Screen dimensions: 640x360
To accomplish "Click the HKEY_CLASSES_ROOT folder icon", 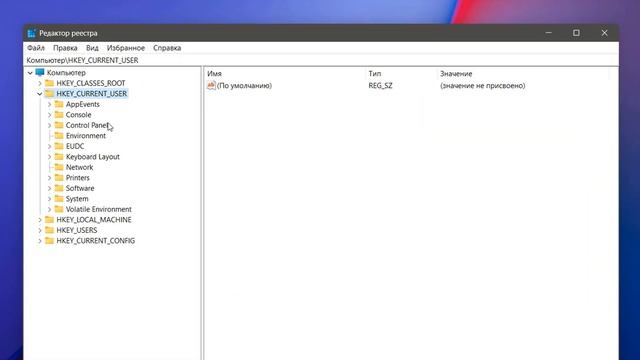I will [x=49, y=83].
